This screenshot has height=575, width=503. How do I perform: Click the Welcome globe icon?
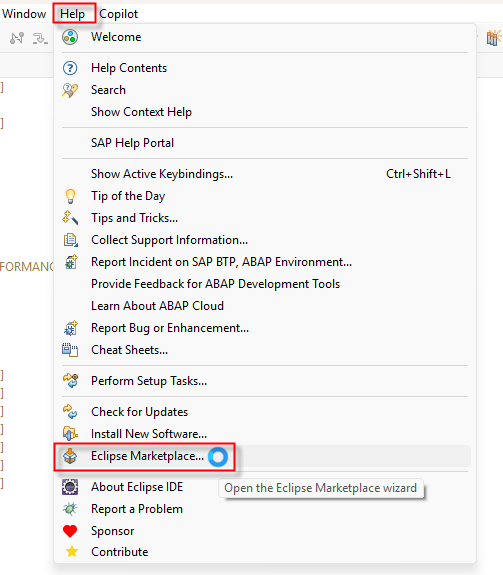(x=70, y=37)
